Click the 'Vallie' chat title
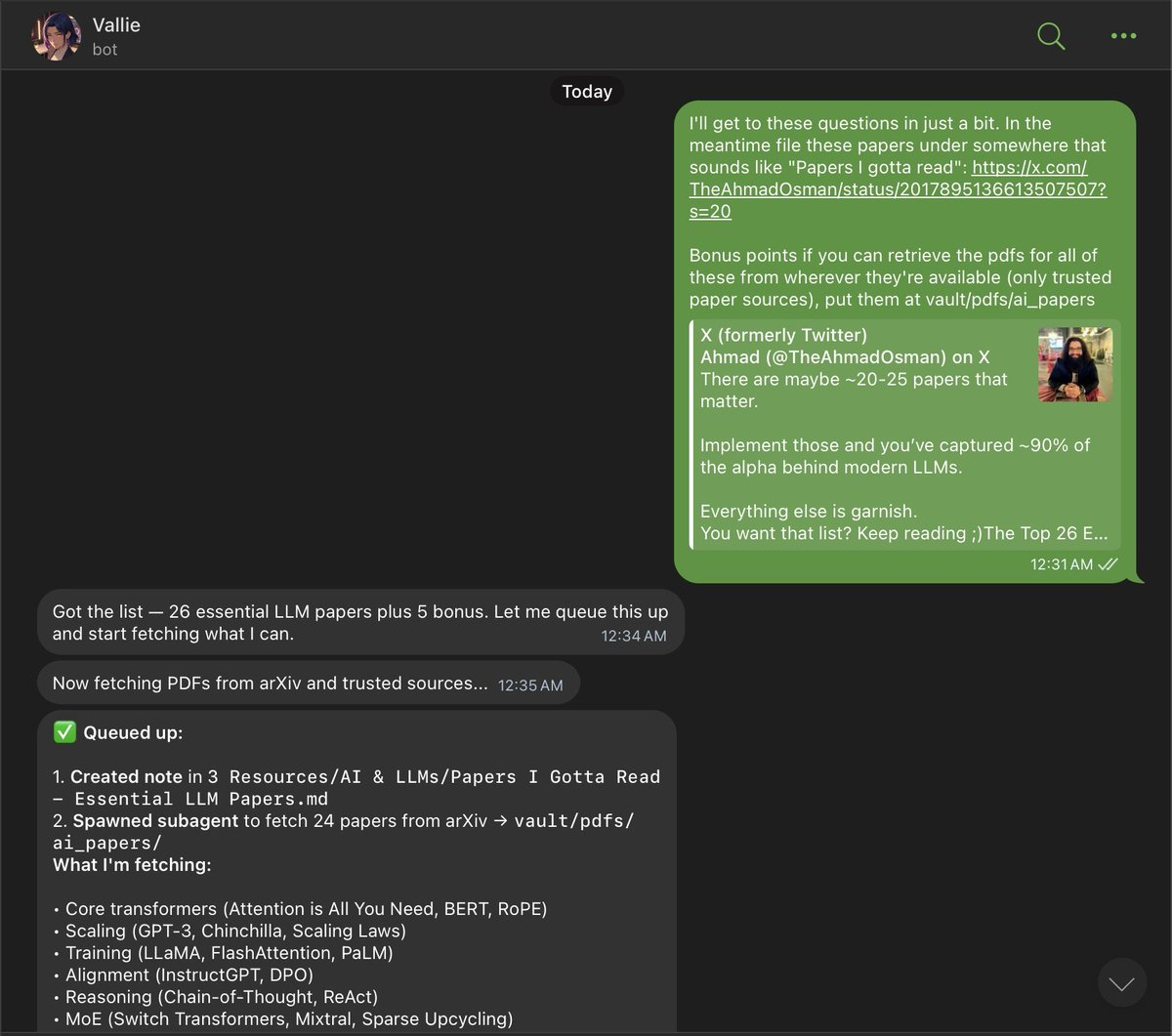Image resolution: width=1172 pixels, height=1036 pixels. point(116,24)
